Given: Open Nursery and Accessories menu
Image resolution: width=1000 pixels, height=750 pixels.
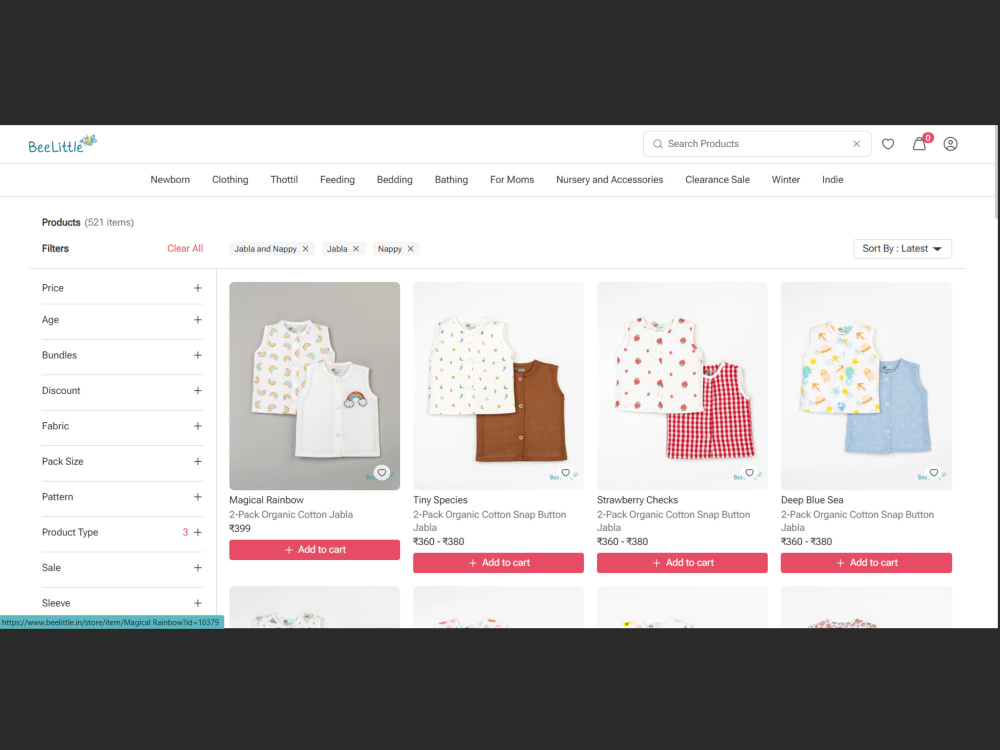Looking at the screenshot, I should (x=610, y=180).
